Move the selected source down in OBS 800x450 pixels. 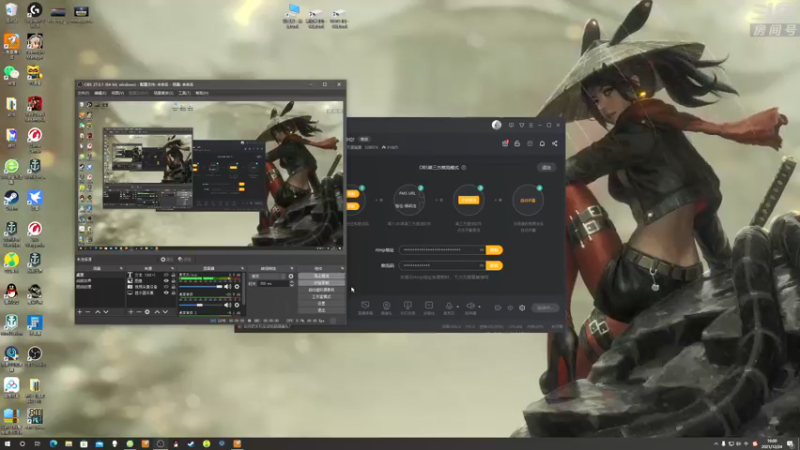pyautogui.click(x=165, y=312)
